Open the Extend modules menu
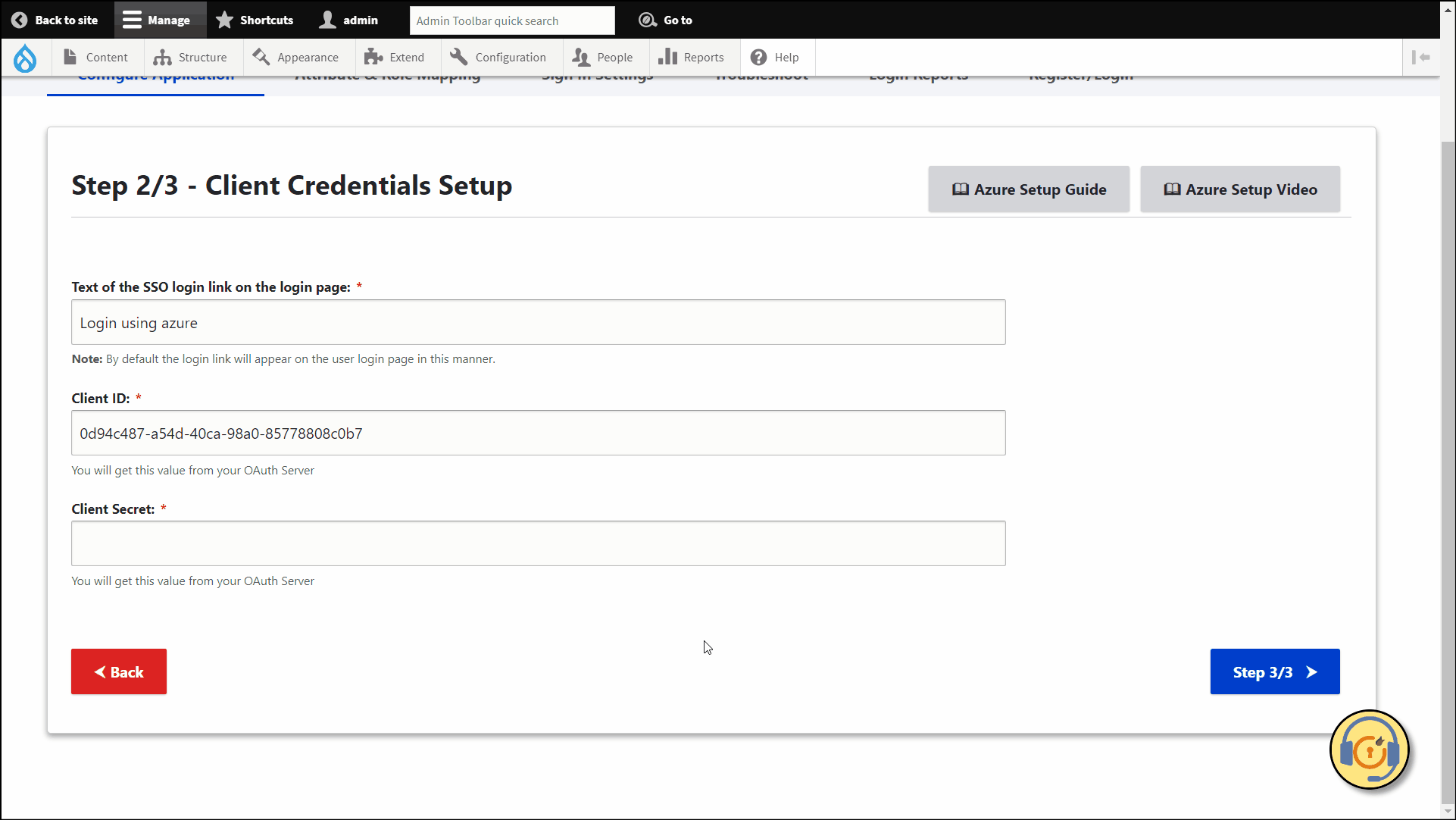1456x820 pixels. (x=395, y=58)
